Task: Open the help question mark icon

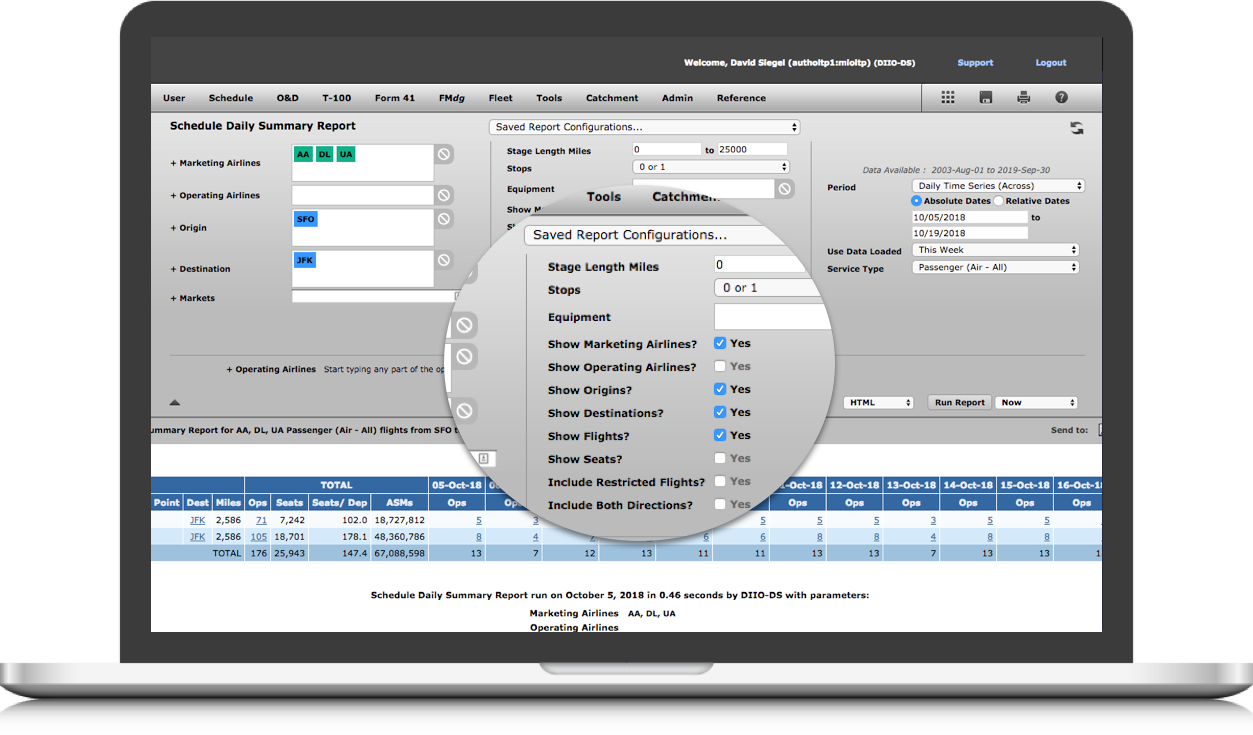Action: point(1061,98)
